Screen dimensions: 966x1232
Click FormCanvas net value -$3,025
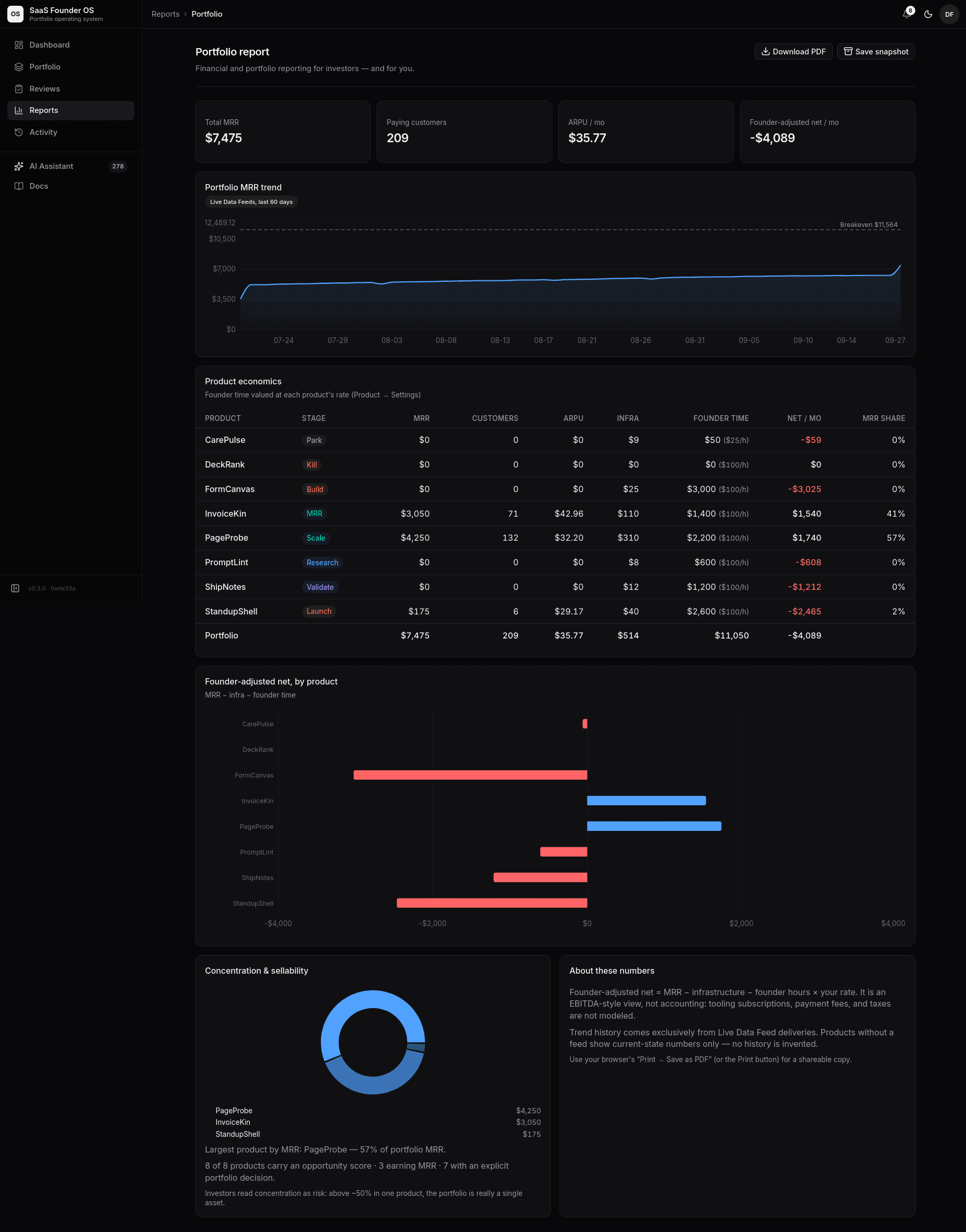804,489
